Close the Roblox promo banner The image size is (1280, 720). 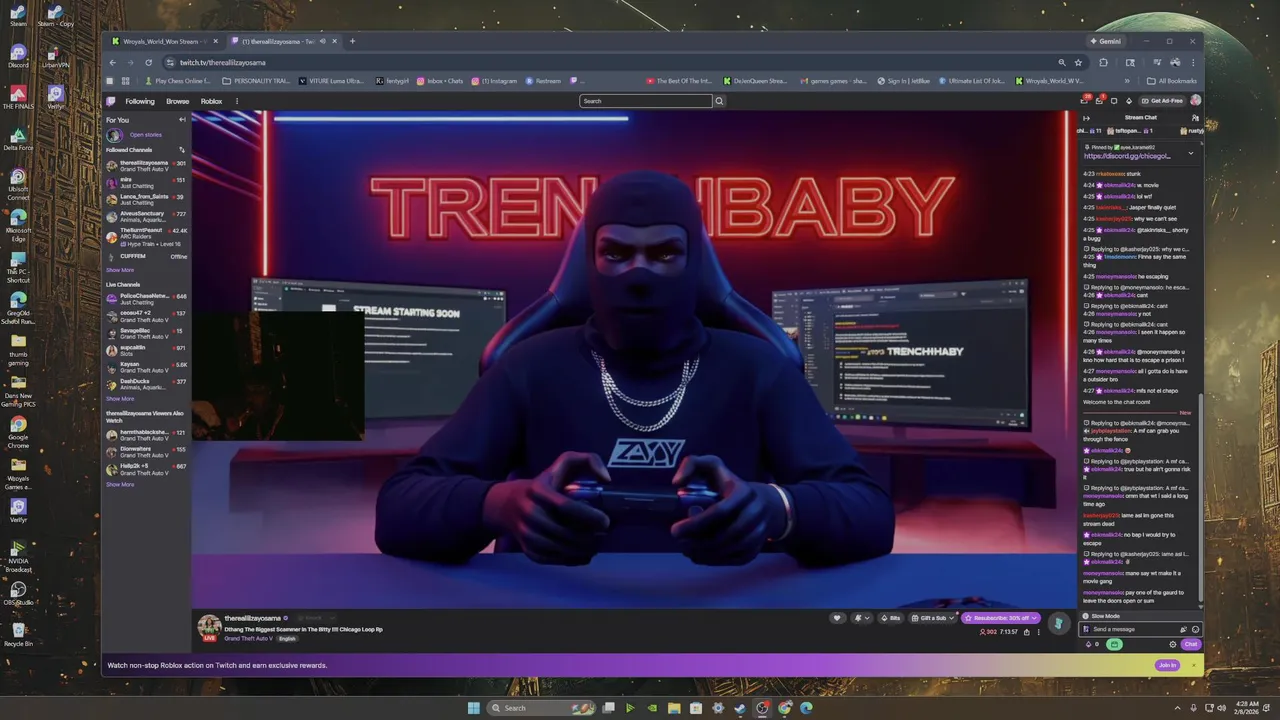coord(1193,665)
